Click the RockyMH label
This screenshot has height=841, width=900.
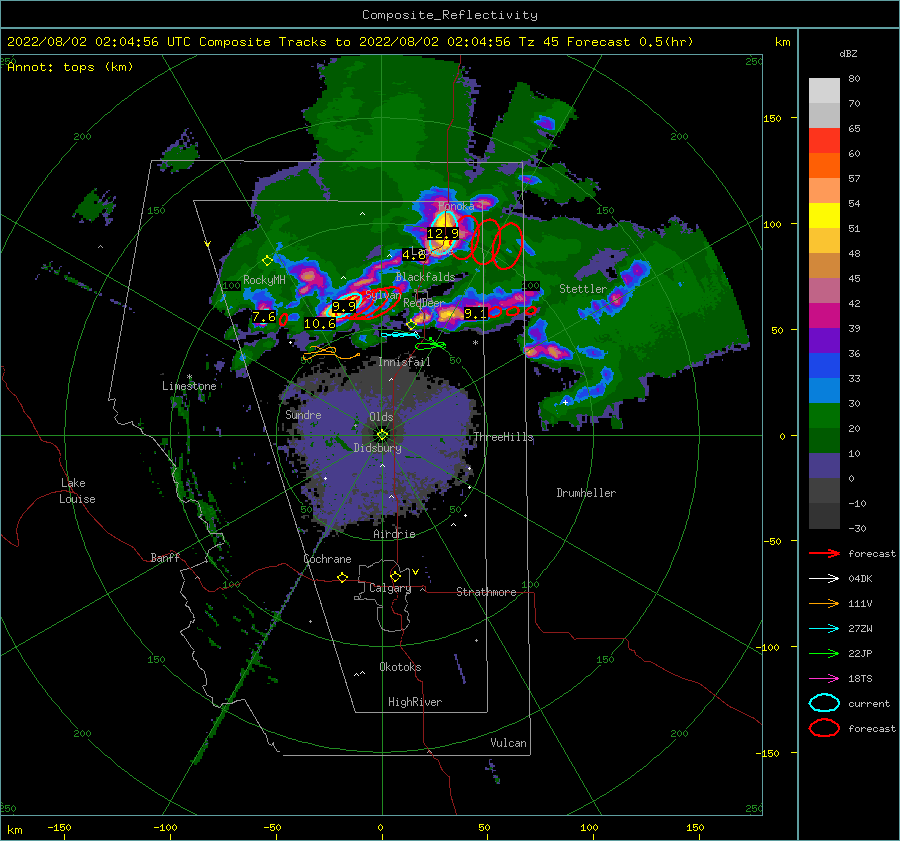pyautogui.click(x=264, y=280)
